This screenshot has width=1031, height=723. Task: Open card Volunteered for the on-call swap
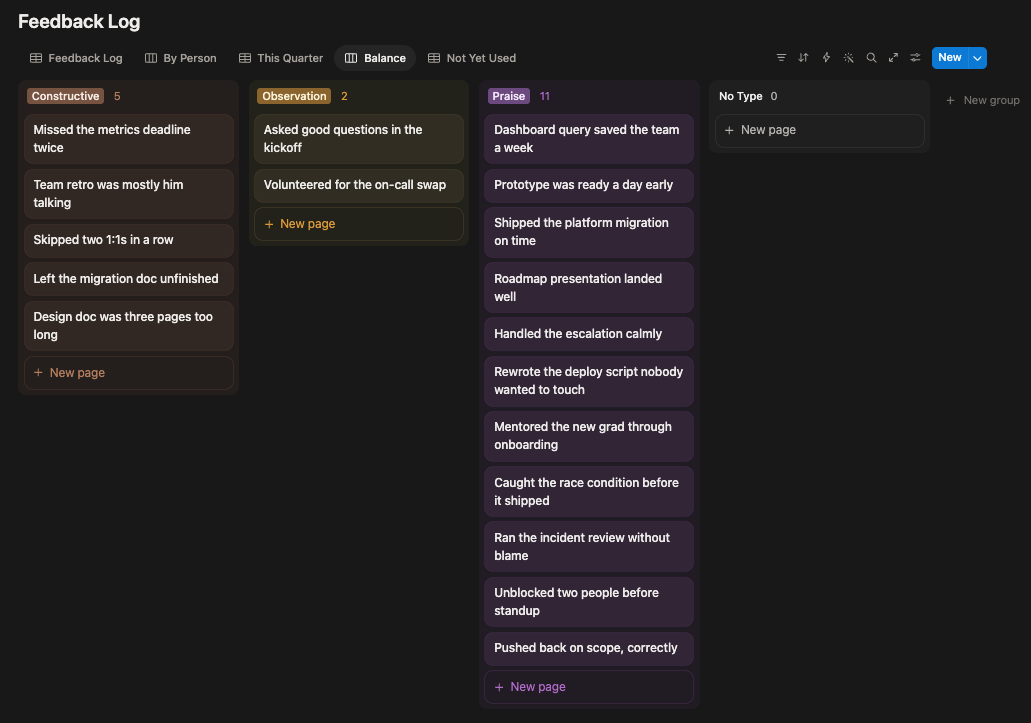pyautogui.click(x=359, y=185)
